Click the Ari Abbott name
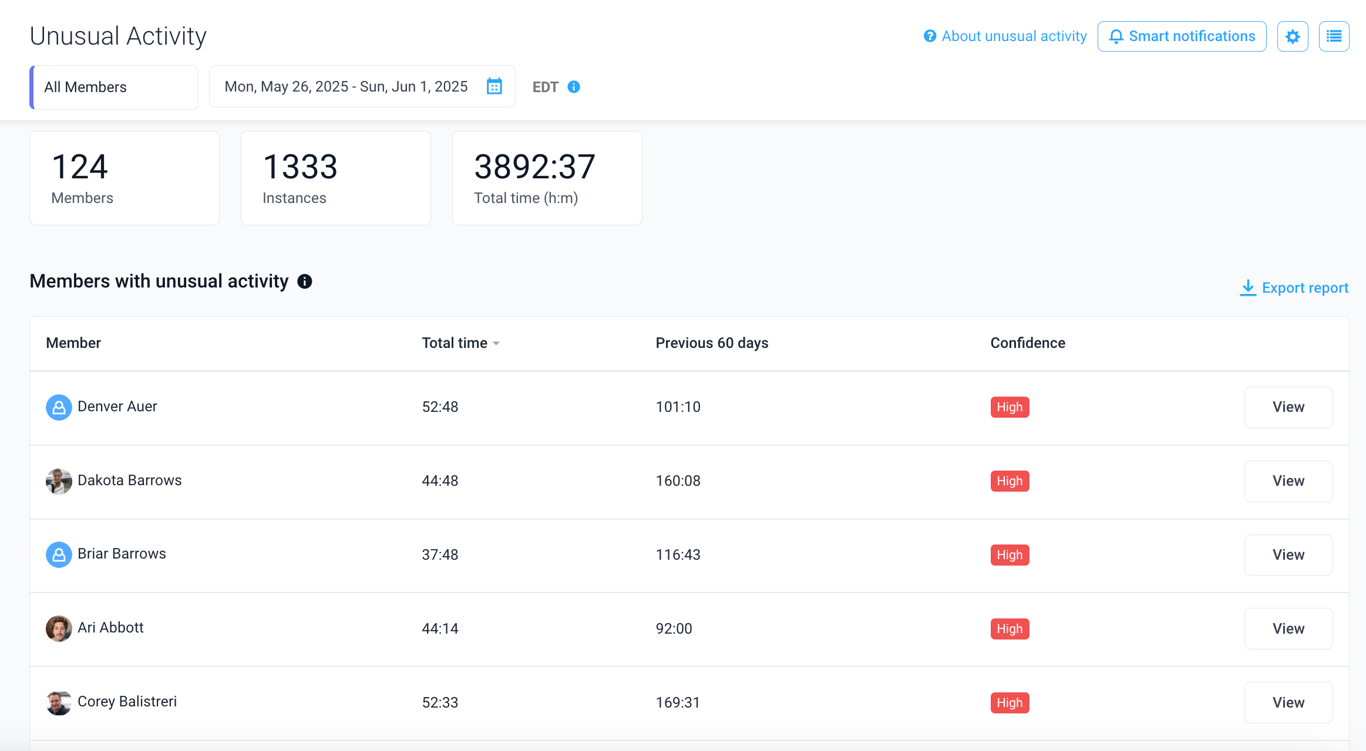 pyautogui.click(x=111, y=628)
